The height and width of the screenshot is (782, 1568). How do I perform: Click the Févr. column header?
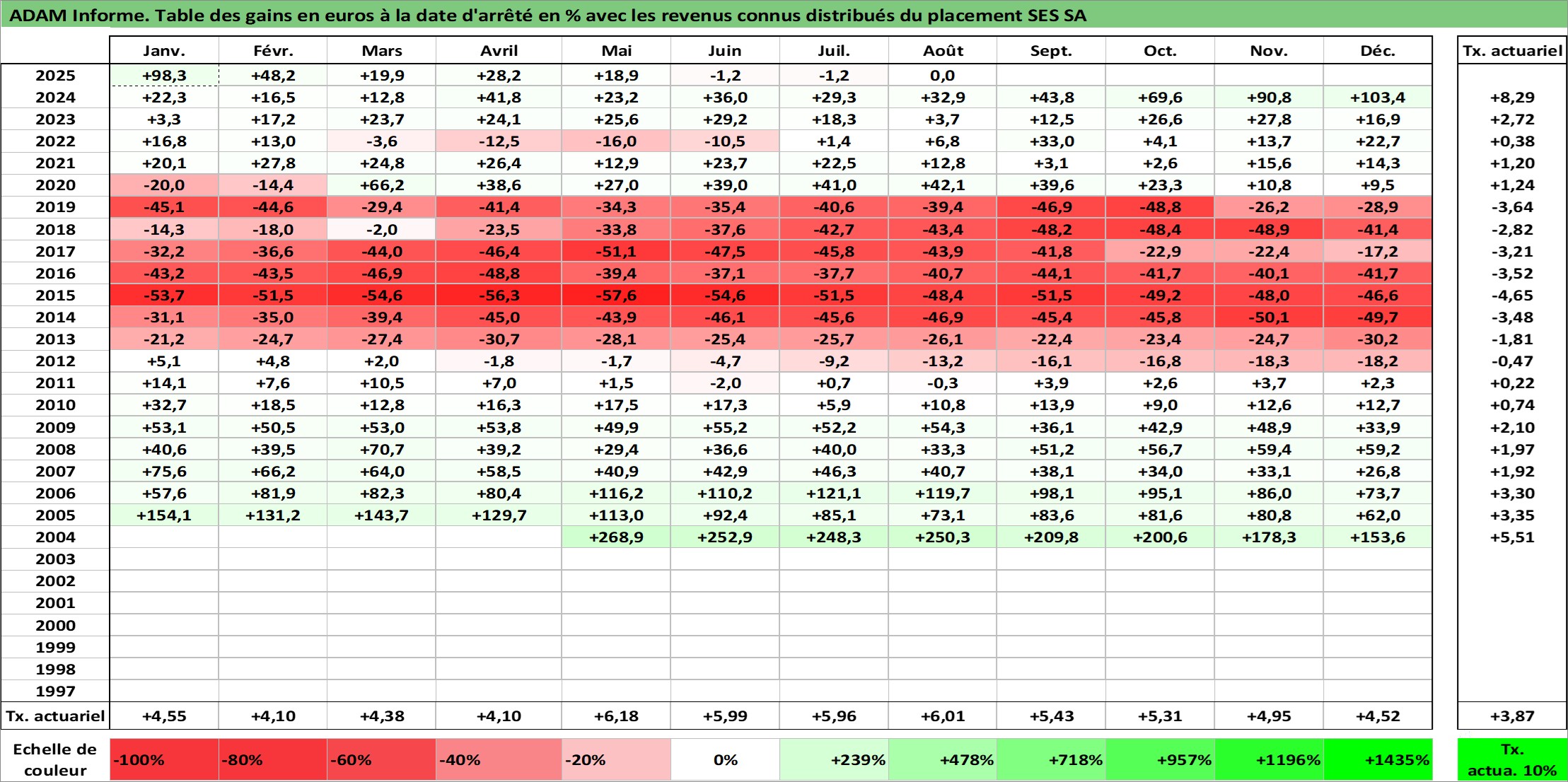point(273,50)
